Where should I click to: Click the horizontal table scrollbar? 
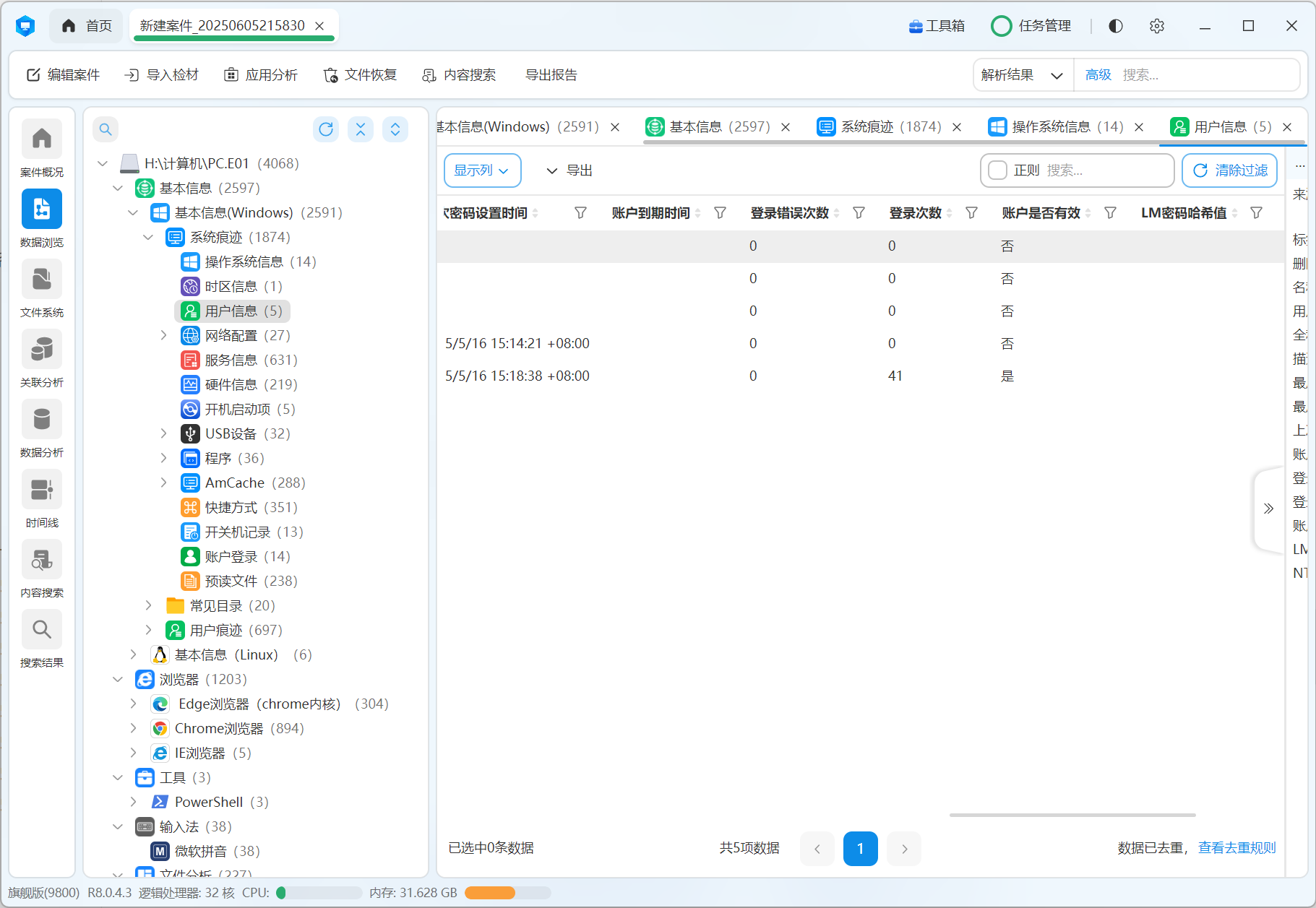(1072, 815)
